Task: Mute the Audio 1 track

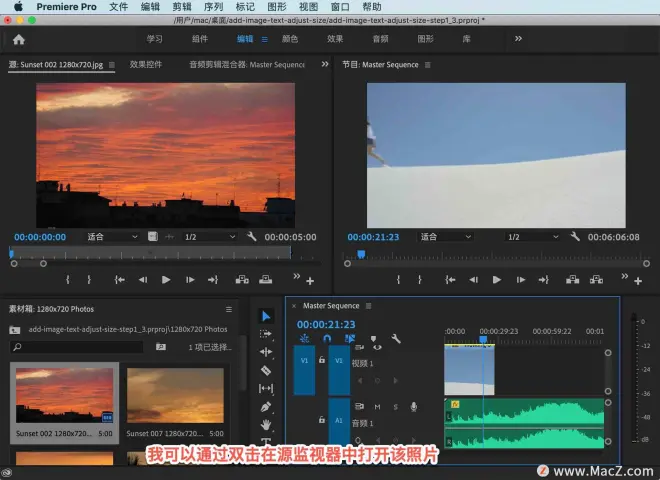Action: tap(377, 407)
